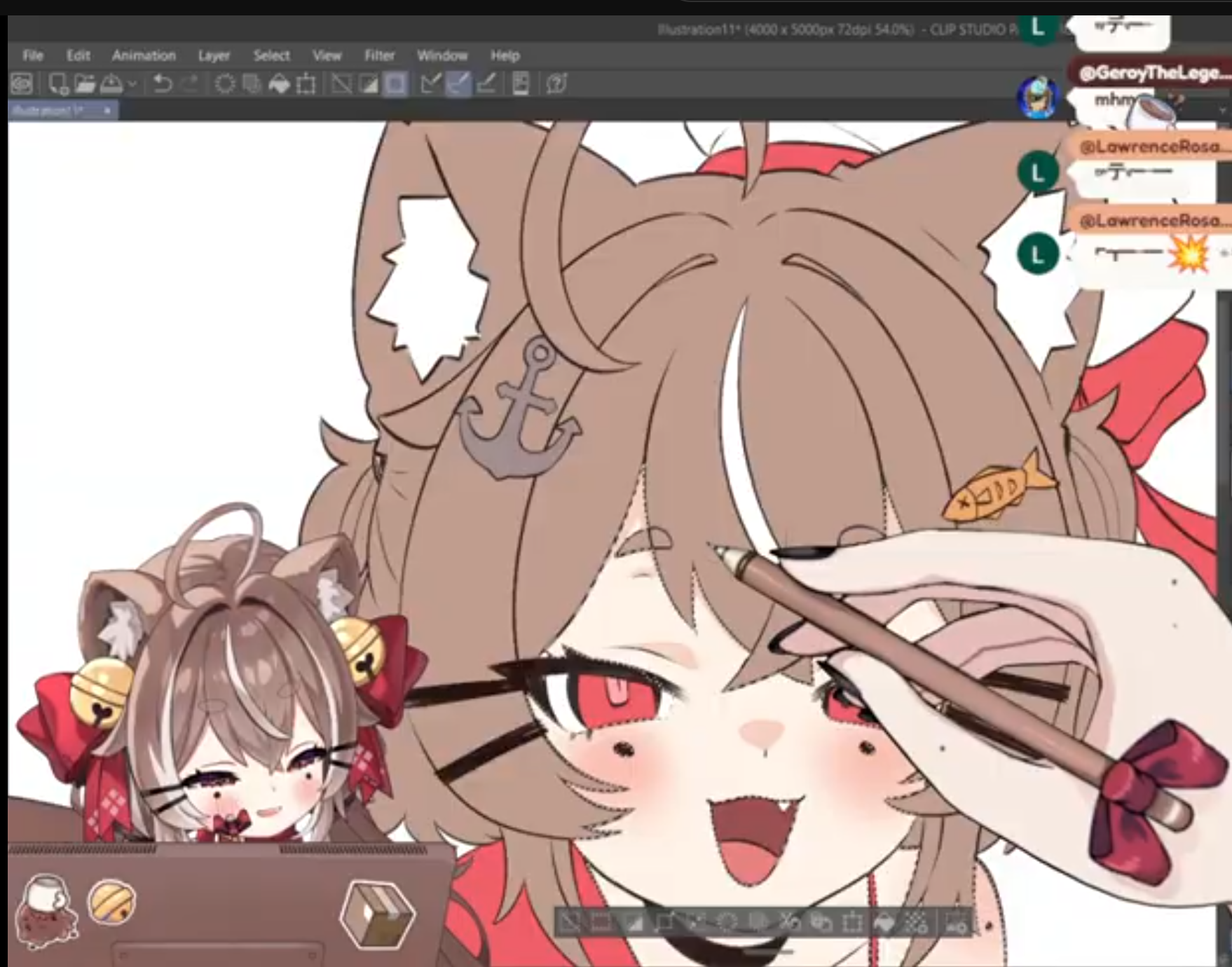Screen dimensions: 1232x967
Task: Click the 'mhm' chat message
Action: click(1114, 100)
